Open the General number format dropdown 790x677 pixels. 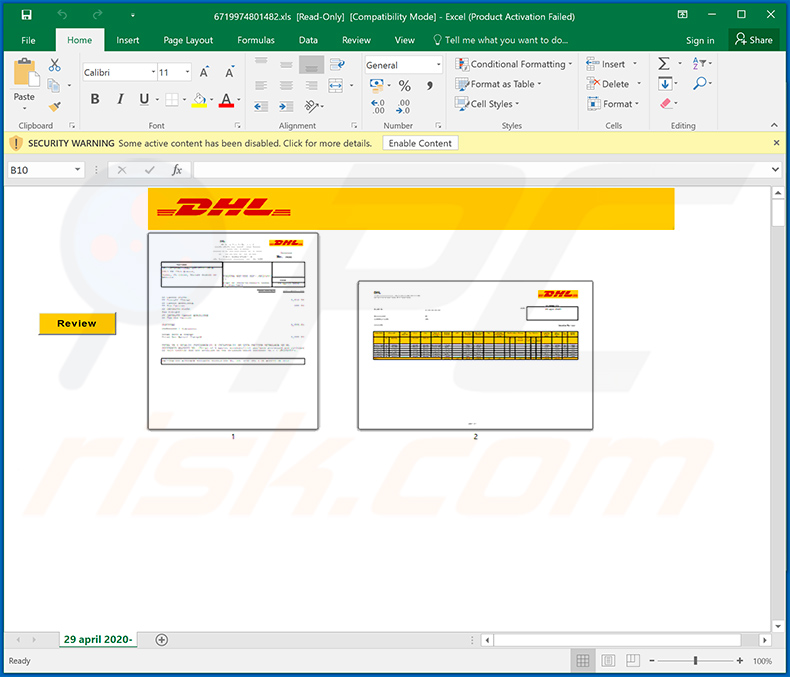tap(438, 65)
